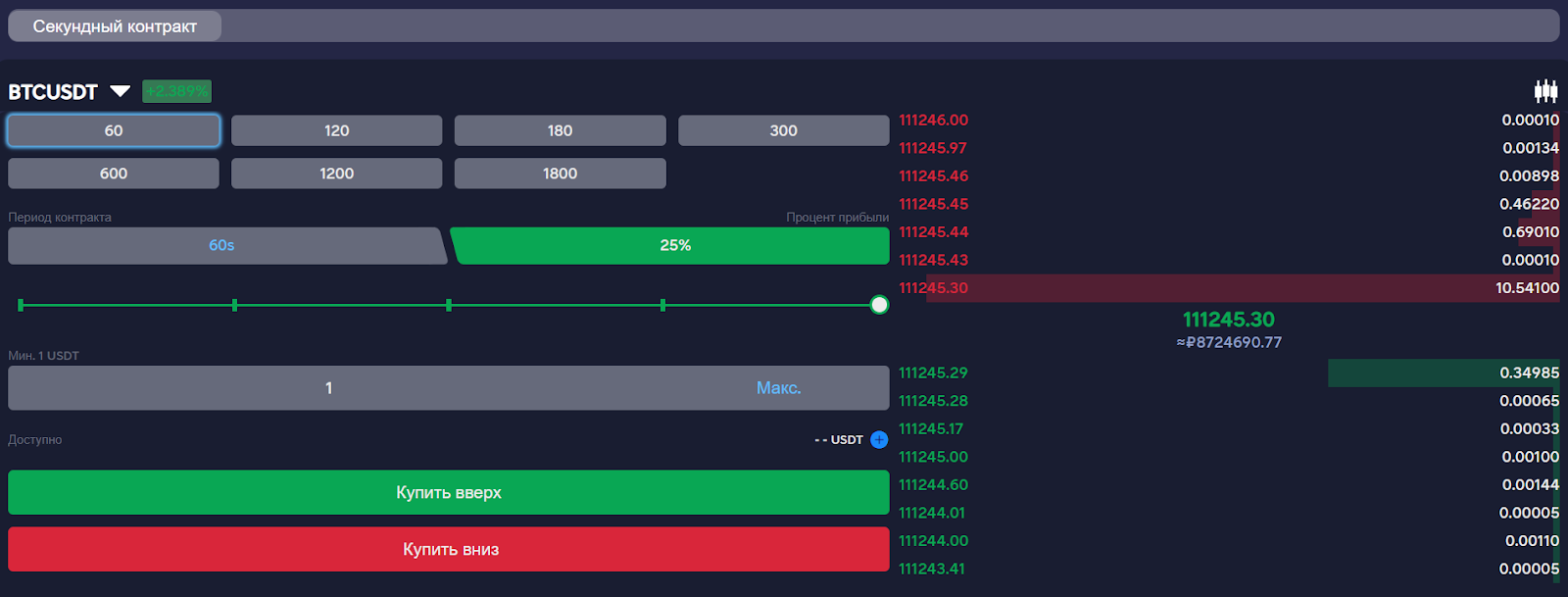Open the candlestick chart icon
The image size is (1568, 597).
(x=1545, y=91)
